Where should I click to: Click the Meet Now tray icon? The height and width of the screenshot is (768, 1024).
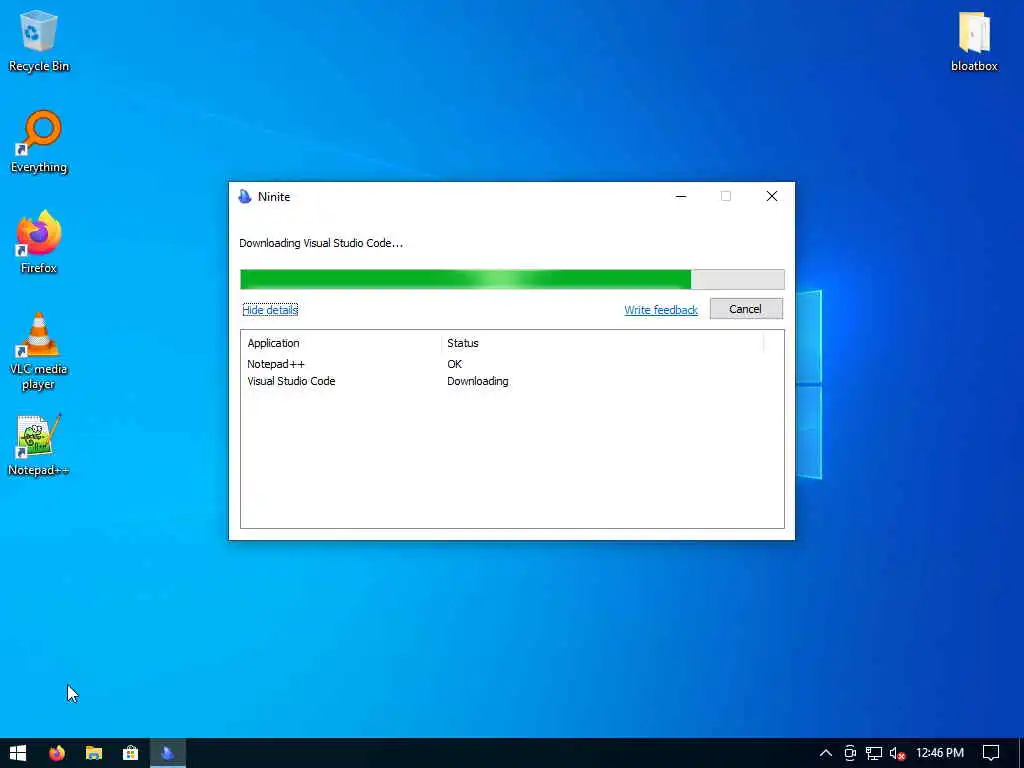point(850,753)
